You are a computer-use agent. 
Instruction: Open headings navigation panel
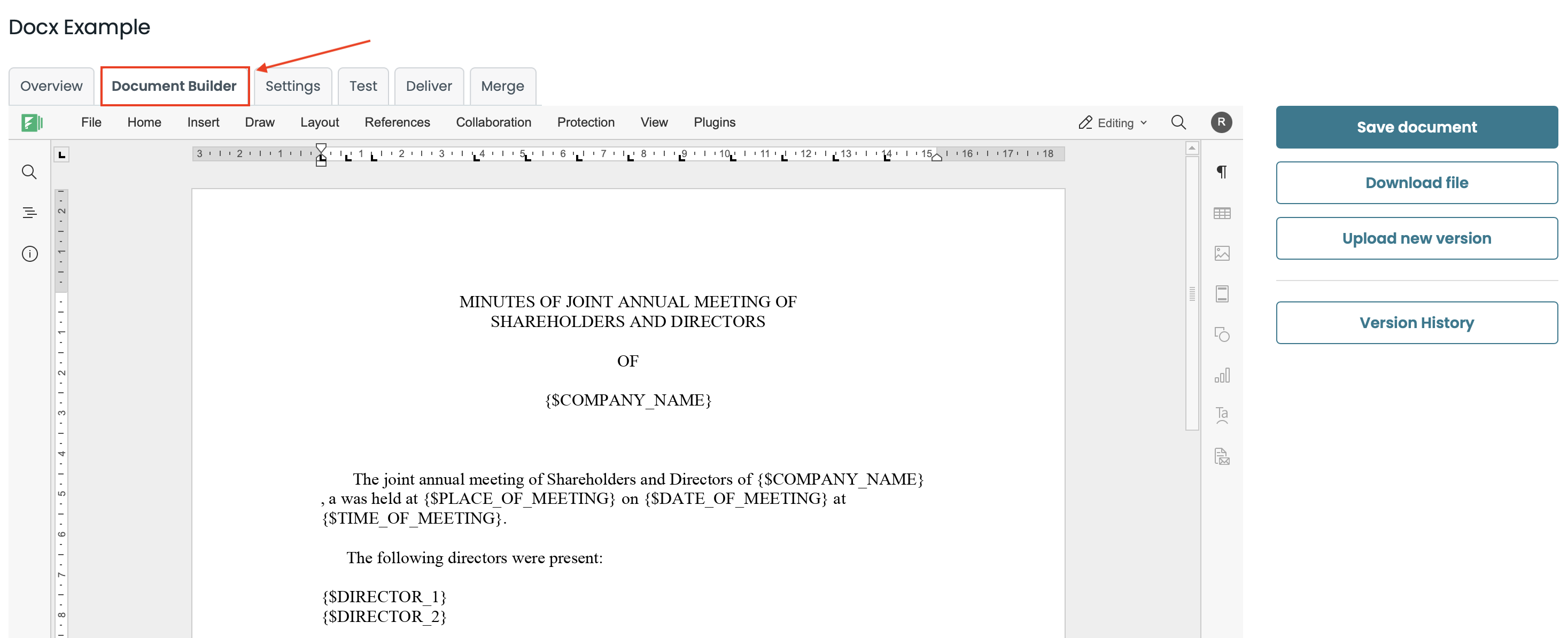[x=29, y=213]
